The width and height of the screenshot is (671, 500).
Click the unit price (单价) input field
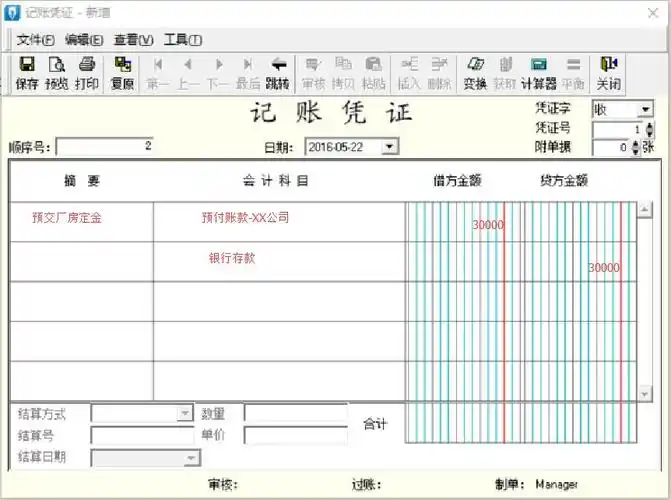[x=296, y=436]
